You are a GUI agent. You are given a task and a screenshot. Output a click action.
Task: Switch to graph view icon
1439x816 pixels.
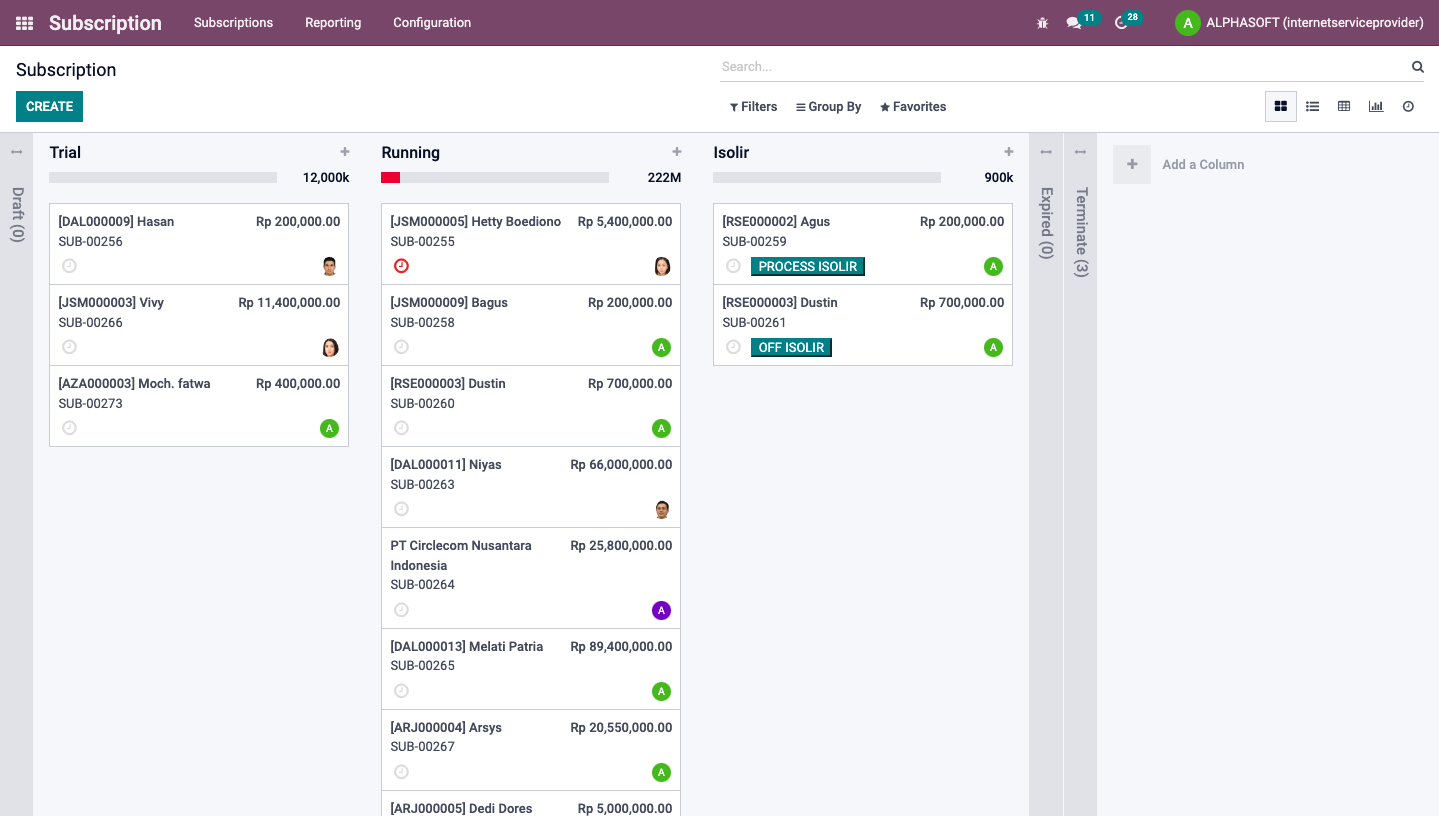pos(1376,106)
